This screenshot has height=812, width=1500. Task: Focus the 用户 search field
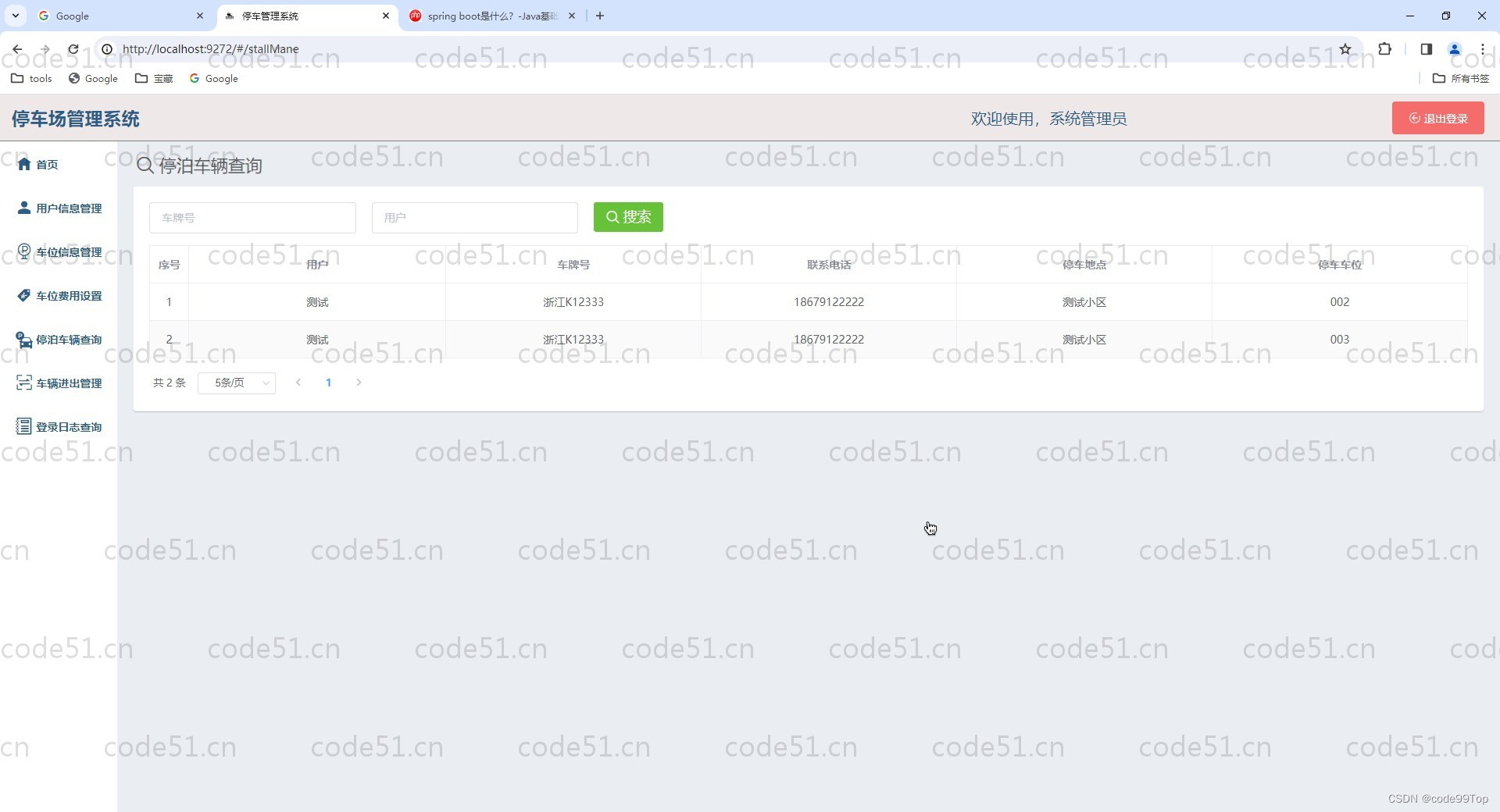tap(475, 218)
